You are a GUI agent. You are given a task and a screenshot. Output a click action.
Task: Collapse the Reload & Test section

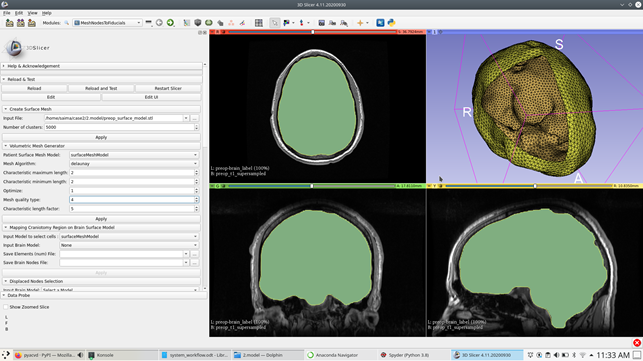point(101,79)
